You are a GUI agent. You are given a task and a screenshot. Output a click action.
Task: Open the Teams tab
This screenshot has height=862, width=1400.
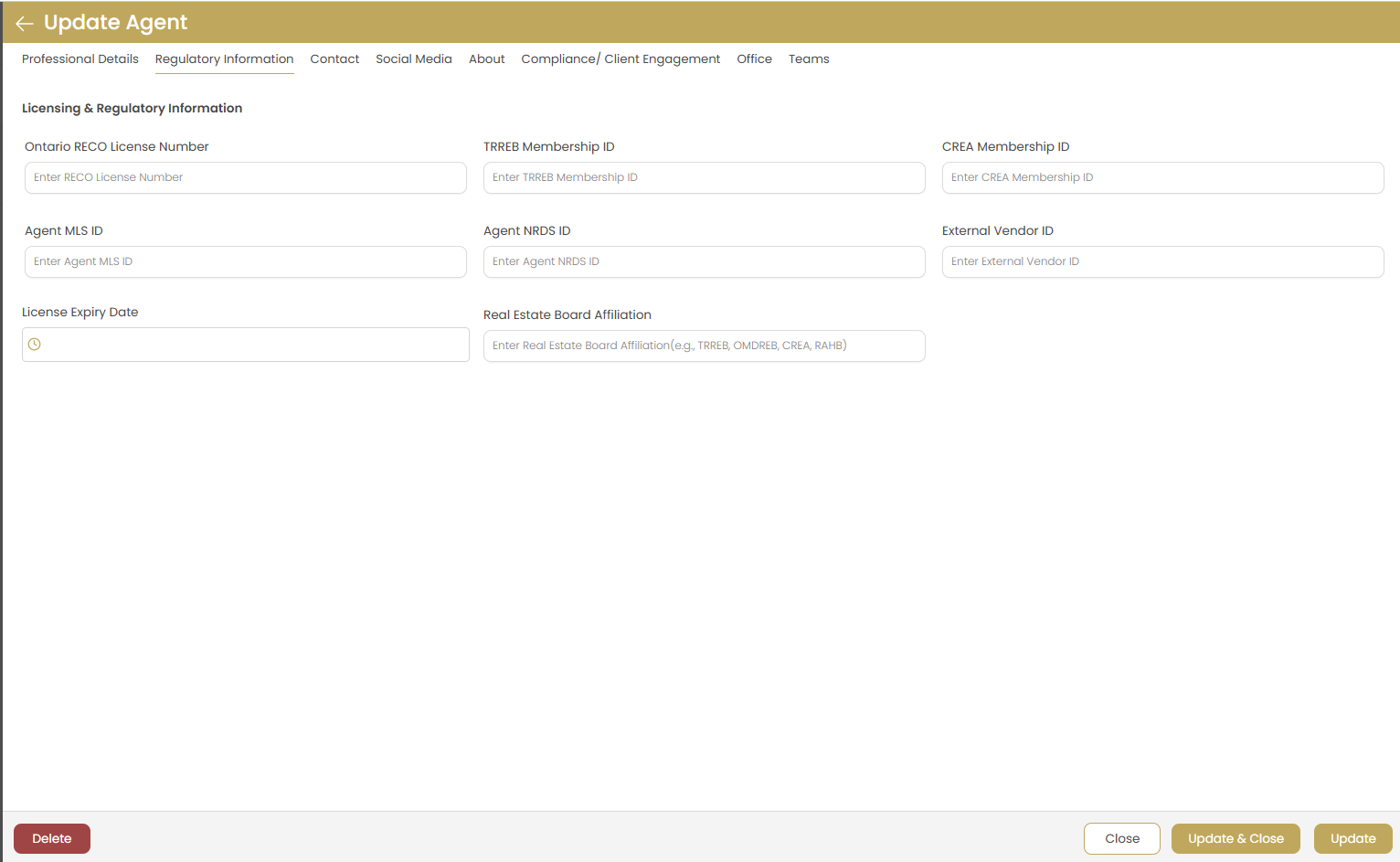(x=809, y=59)
